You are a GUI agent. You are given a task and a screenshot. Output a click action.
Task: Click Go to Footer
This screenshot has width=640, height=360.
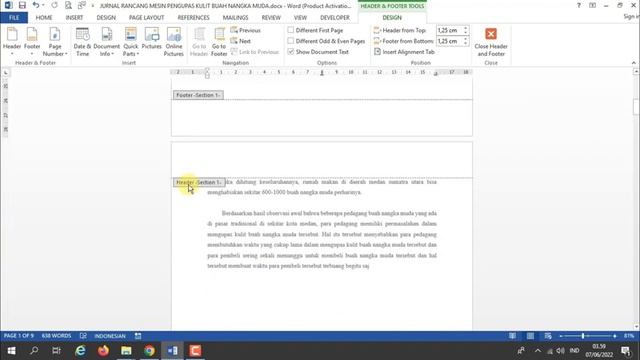tap(219, 42)
